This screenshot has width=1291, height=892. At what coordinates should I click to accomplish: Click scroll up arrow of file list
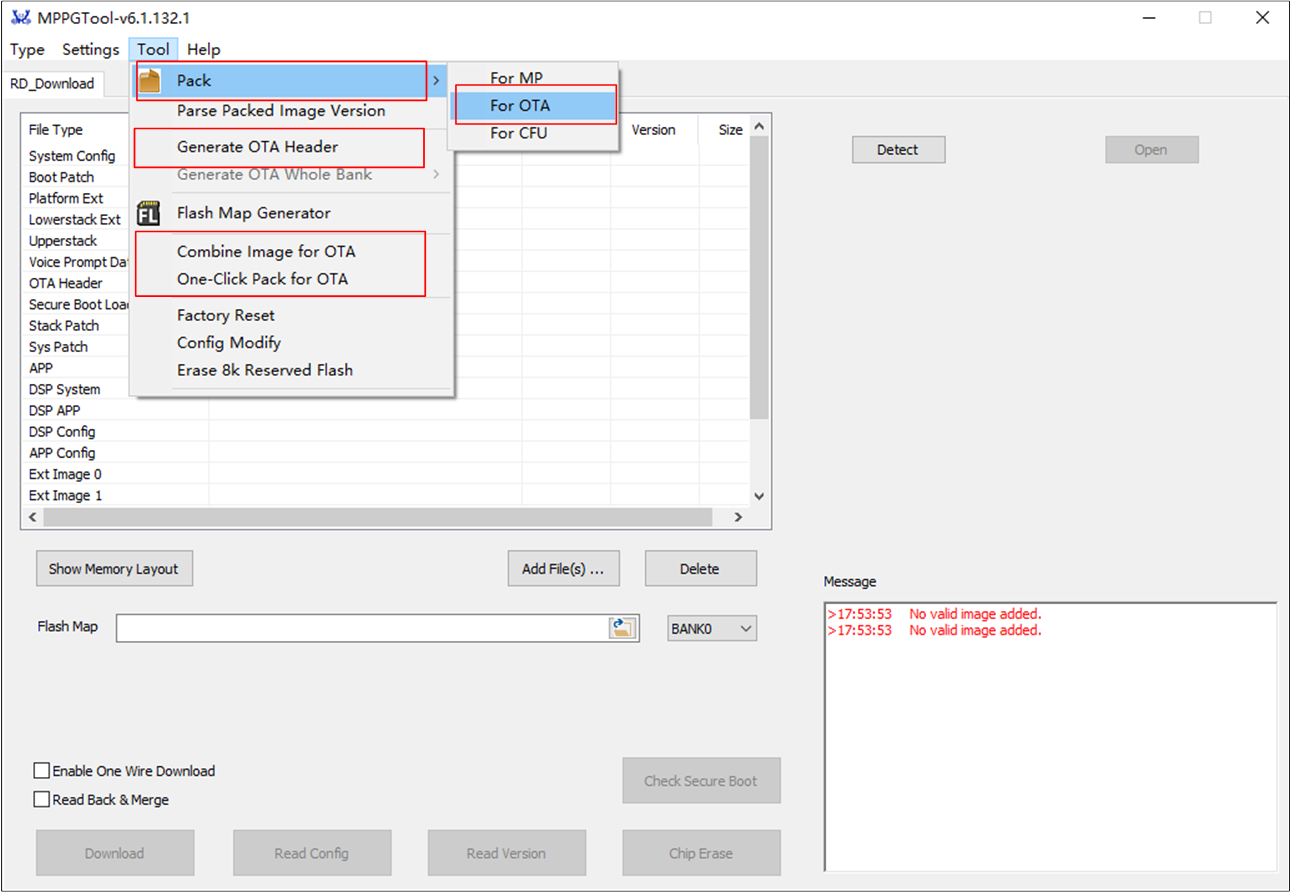pyautogui.click(x=759, y=127)
